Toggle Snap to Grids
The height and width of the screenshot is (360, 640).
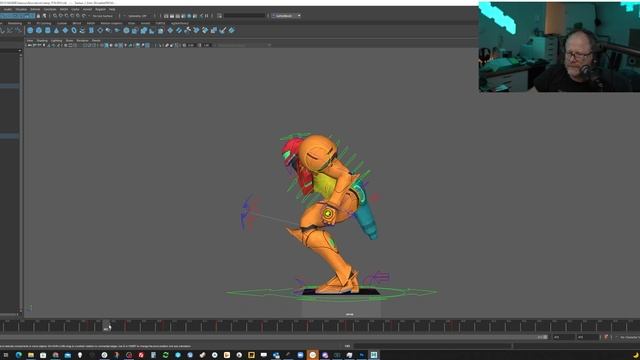tap(55, 16)
